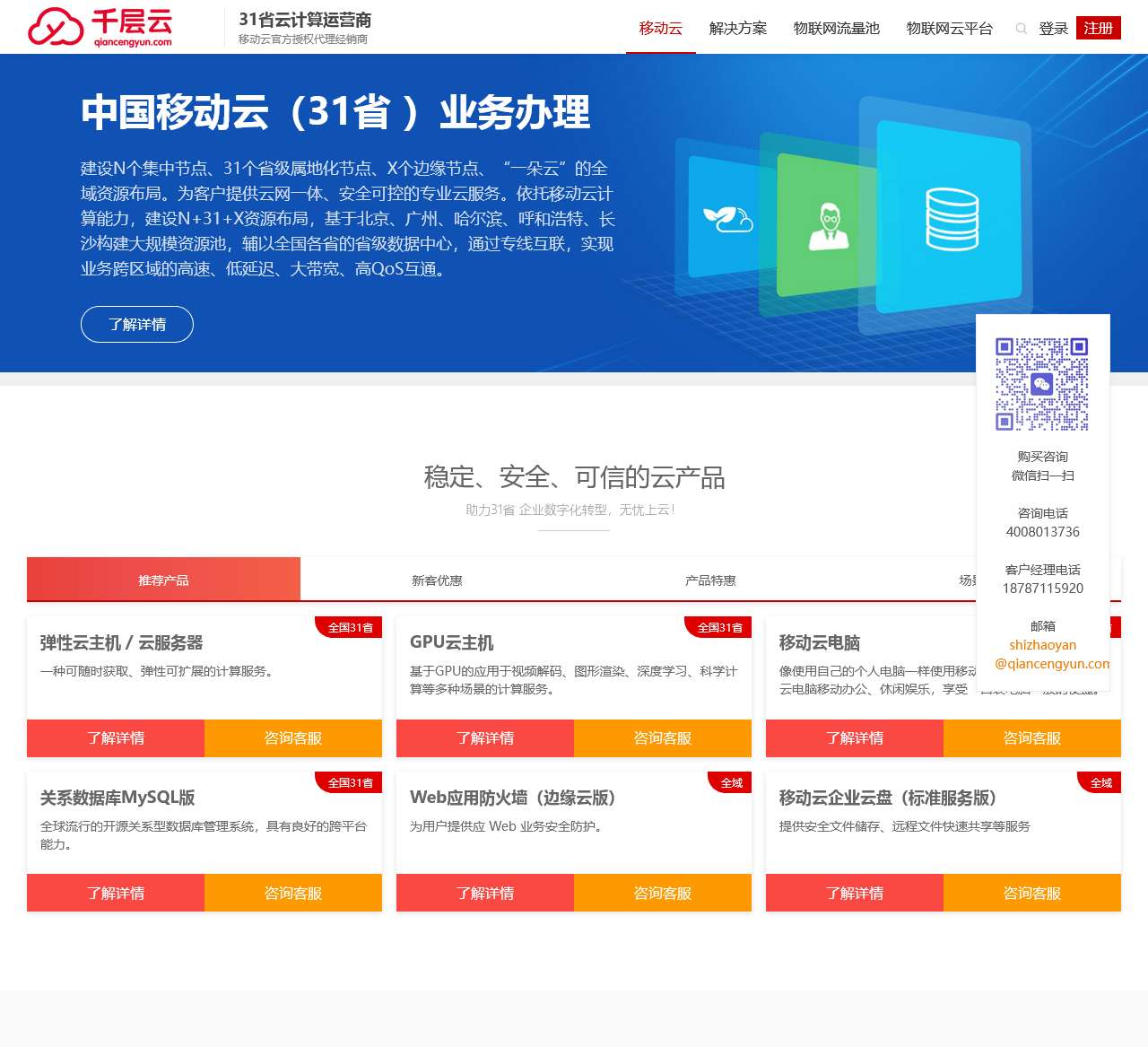Click the shizhaoyan email address link
Image resolution: width=1148 pixels, height=1047 pixels.
pos(1050,654)
